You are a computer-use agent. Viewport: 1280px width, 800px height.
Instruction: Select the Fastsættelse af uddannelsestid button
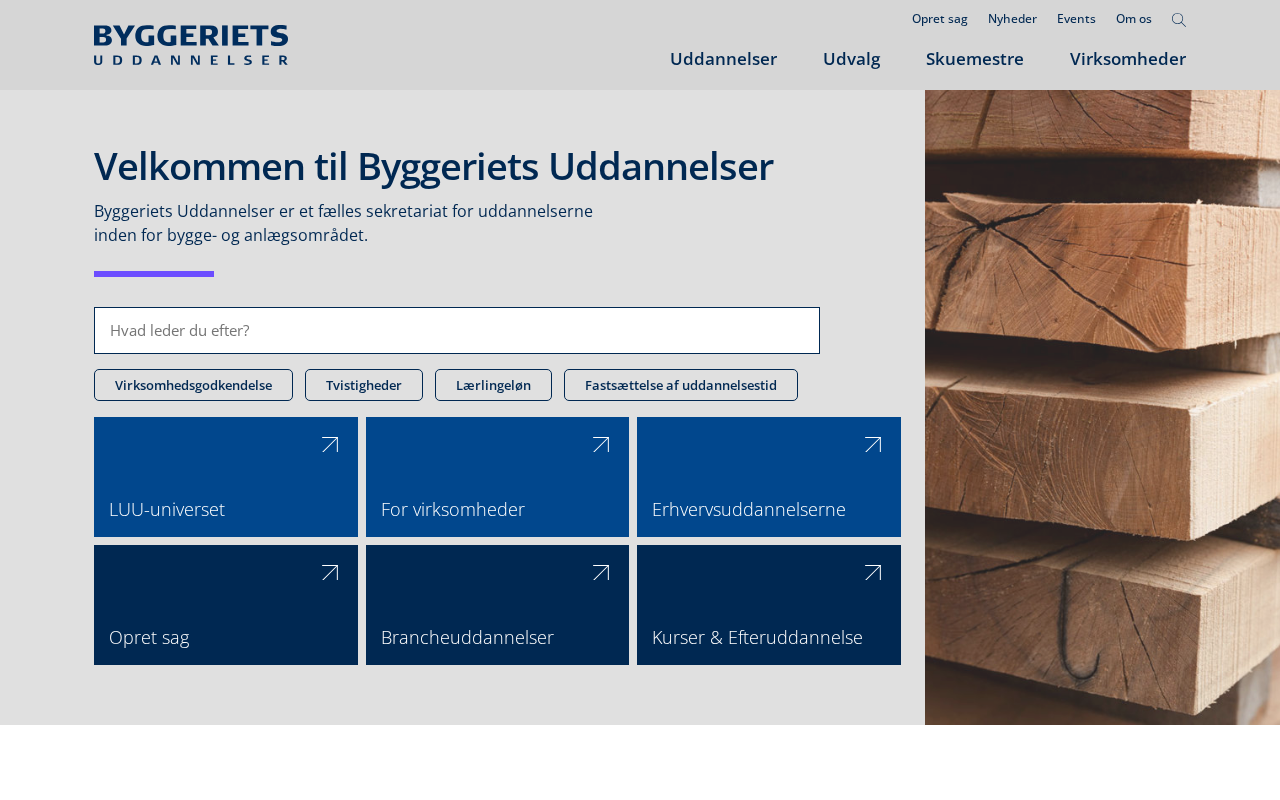point(681,385)
